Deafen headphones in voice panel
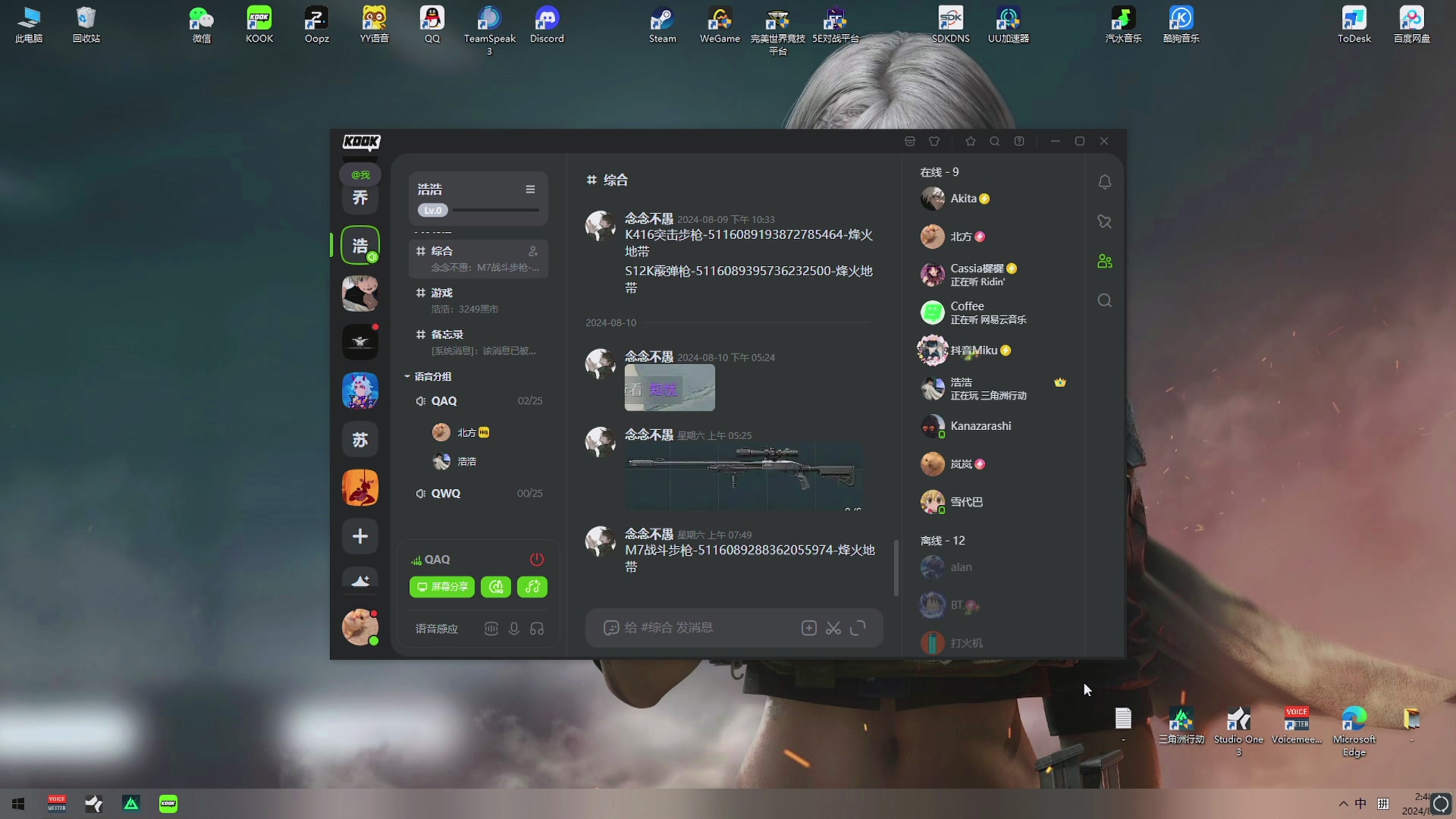Screen dimensions: 1456x819 [x=537, y=629]
